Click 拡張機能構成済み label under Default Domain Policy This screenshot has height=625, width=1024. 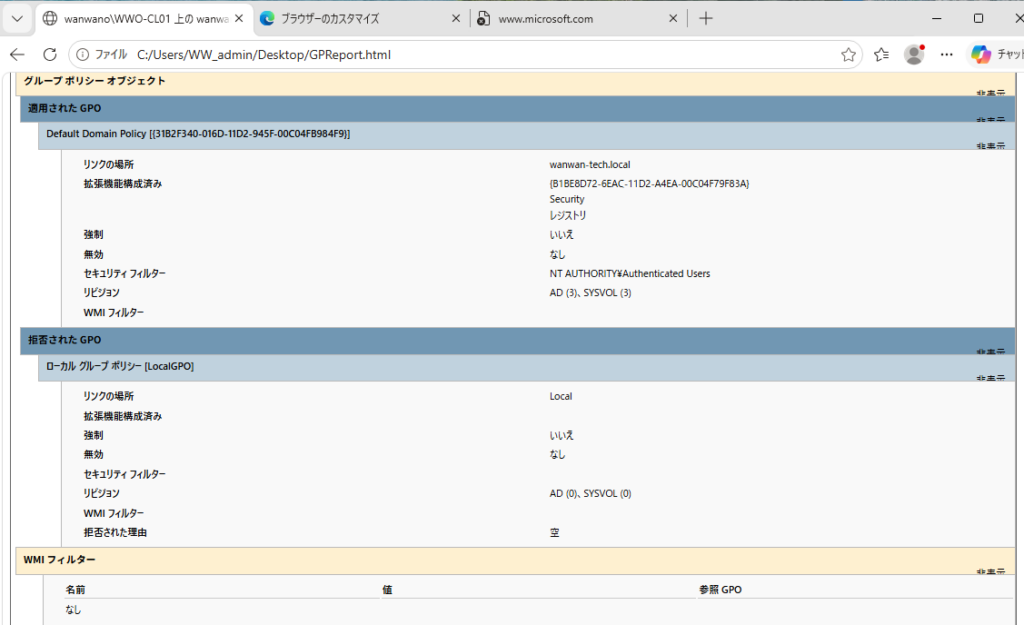[x=122, y=184]
